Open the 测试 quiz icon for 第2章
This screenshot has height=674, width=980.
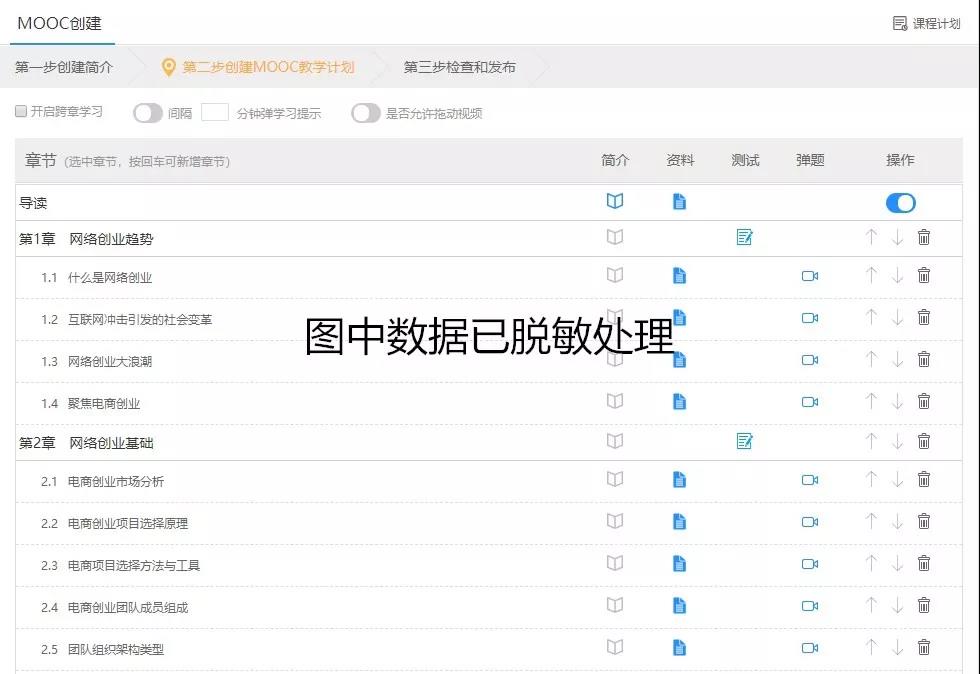[744, 441]
